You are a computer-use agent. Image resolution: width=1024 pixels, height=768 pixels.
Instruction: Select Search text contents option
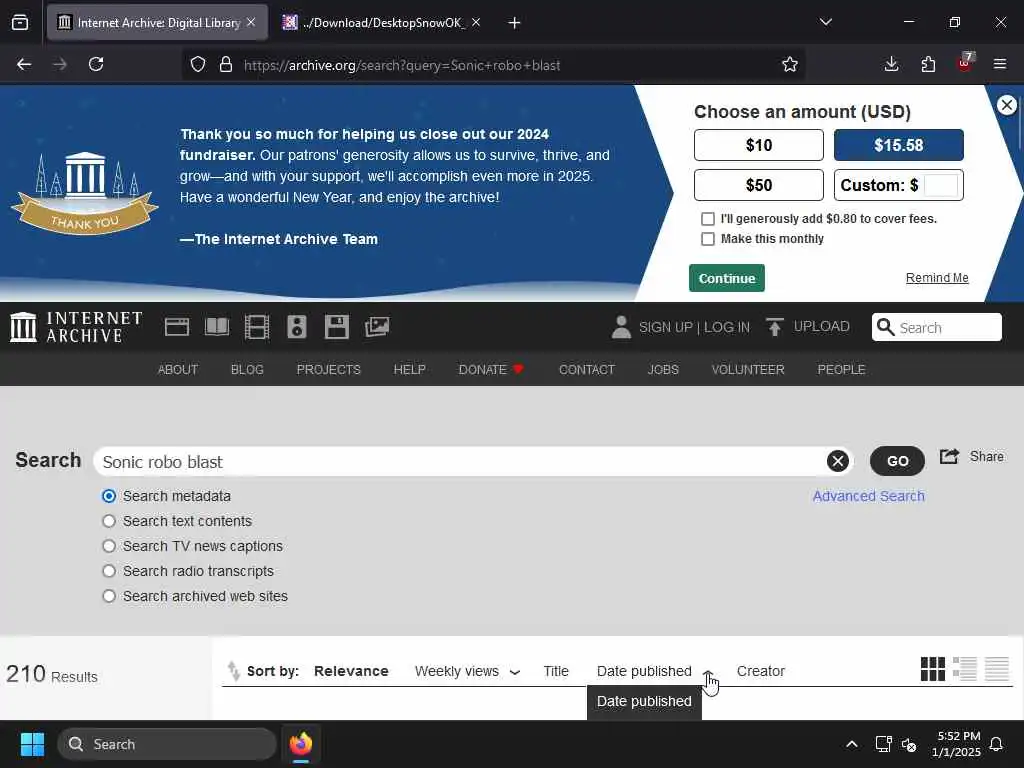(109, 521)
